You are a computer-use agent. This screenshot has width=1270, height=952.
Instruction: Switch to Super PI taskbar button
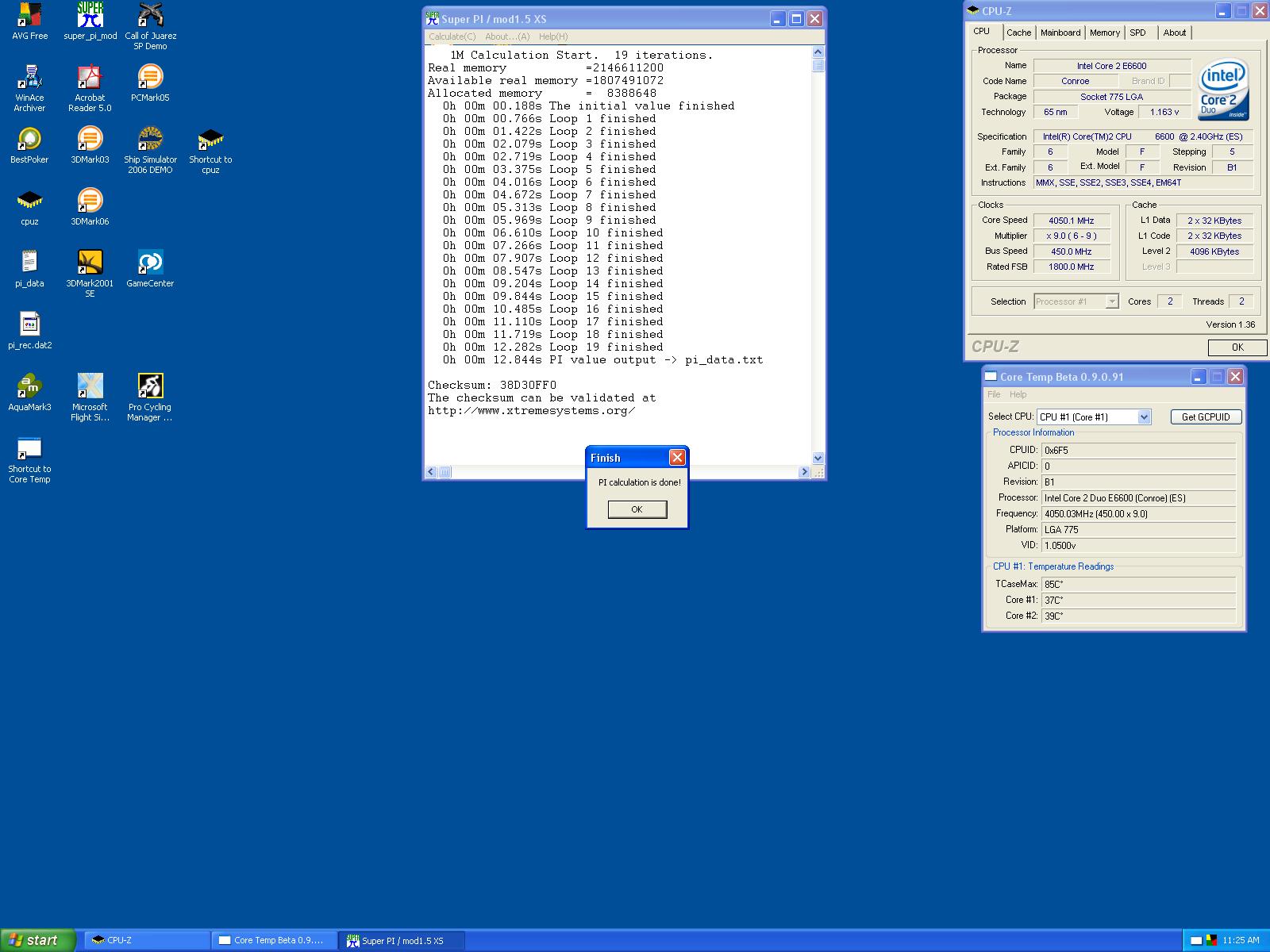[x=402, y=940]
